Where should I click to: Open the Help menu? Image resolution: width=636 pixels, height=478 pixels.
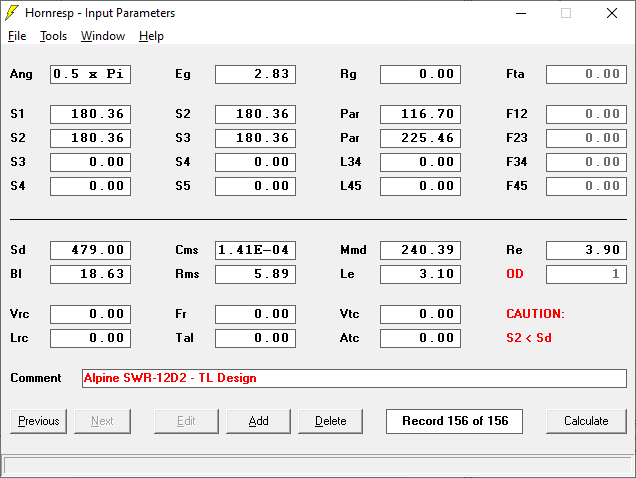click(151, 36)
